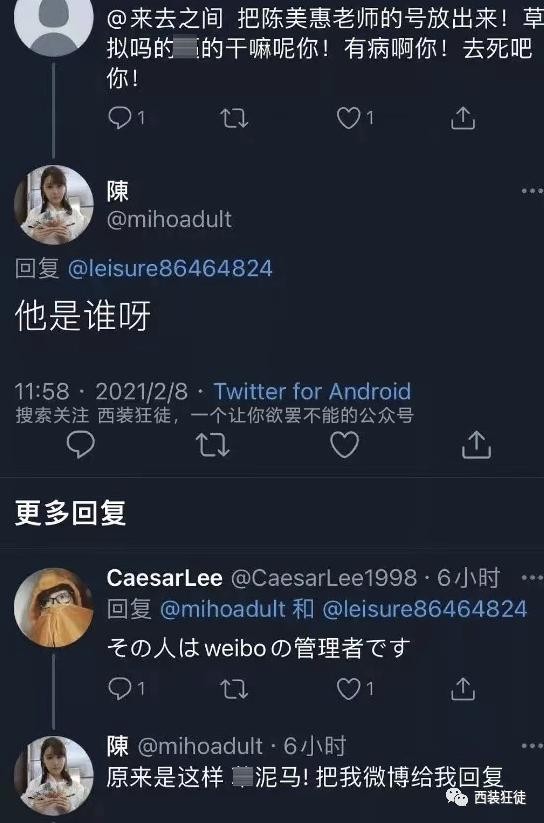Retweet the main tweet 他是谁呀

click(213, 445)
